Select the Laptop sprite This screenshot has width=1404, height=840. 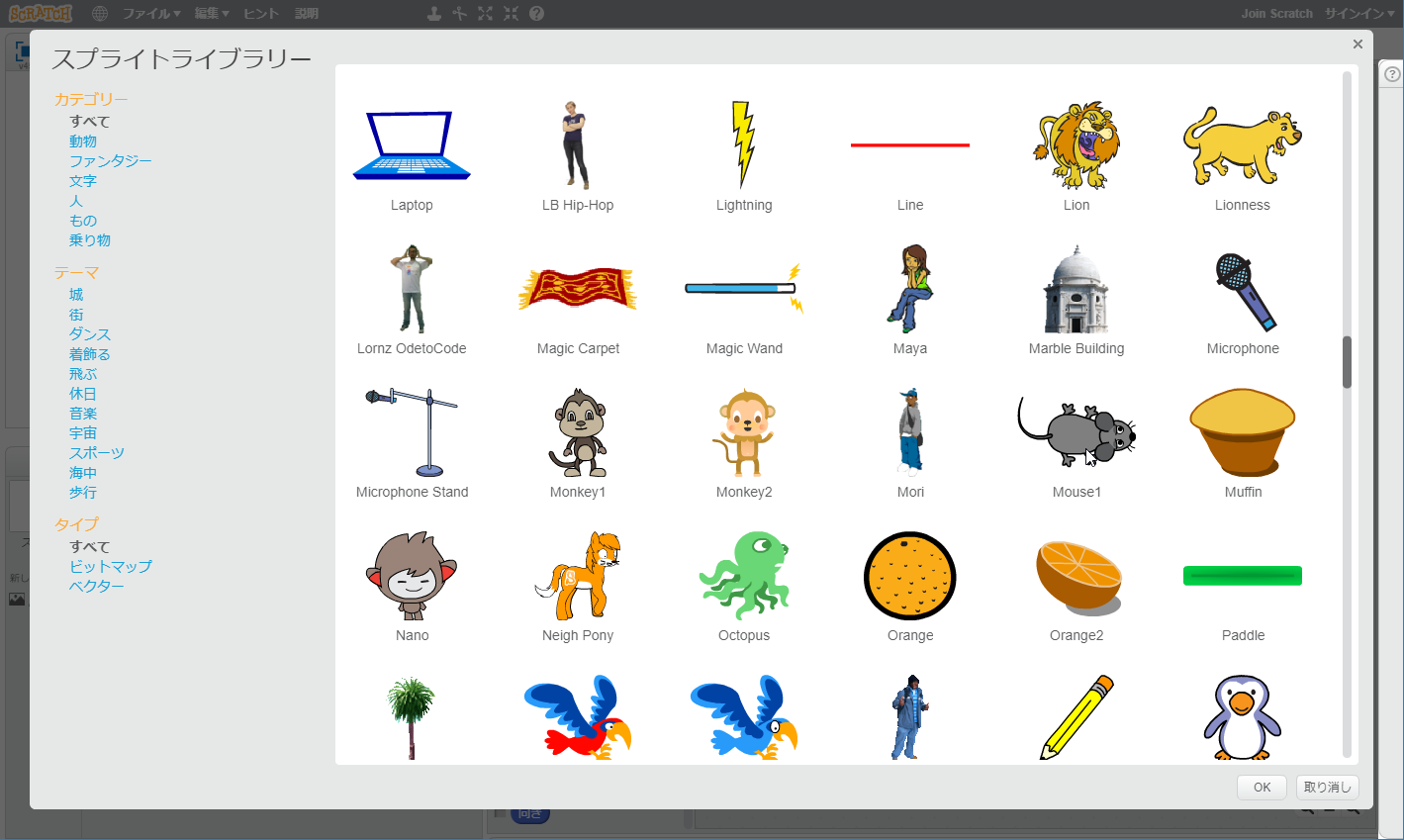click(412, 146)
